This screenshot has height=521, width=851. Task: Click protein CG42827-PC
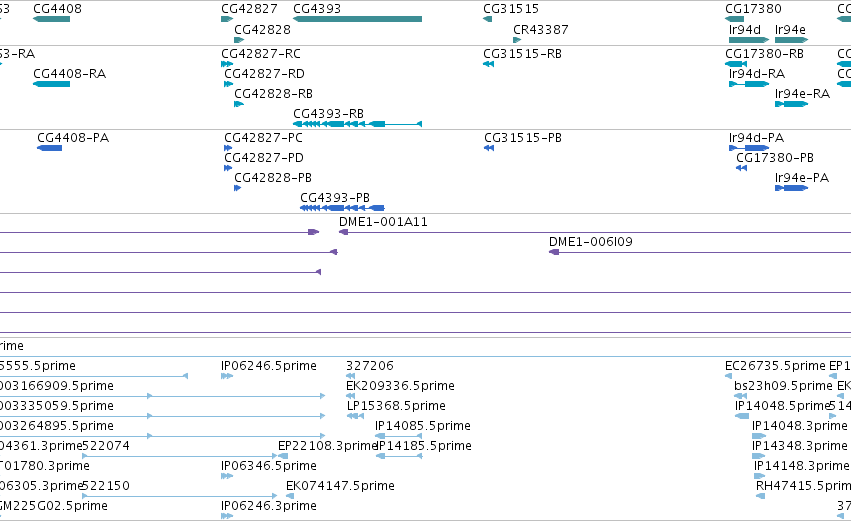click(263, 138)
